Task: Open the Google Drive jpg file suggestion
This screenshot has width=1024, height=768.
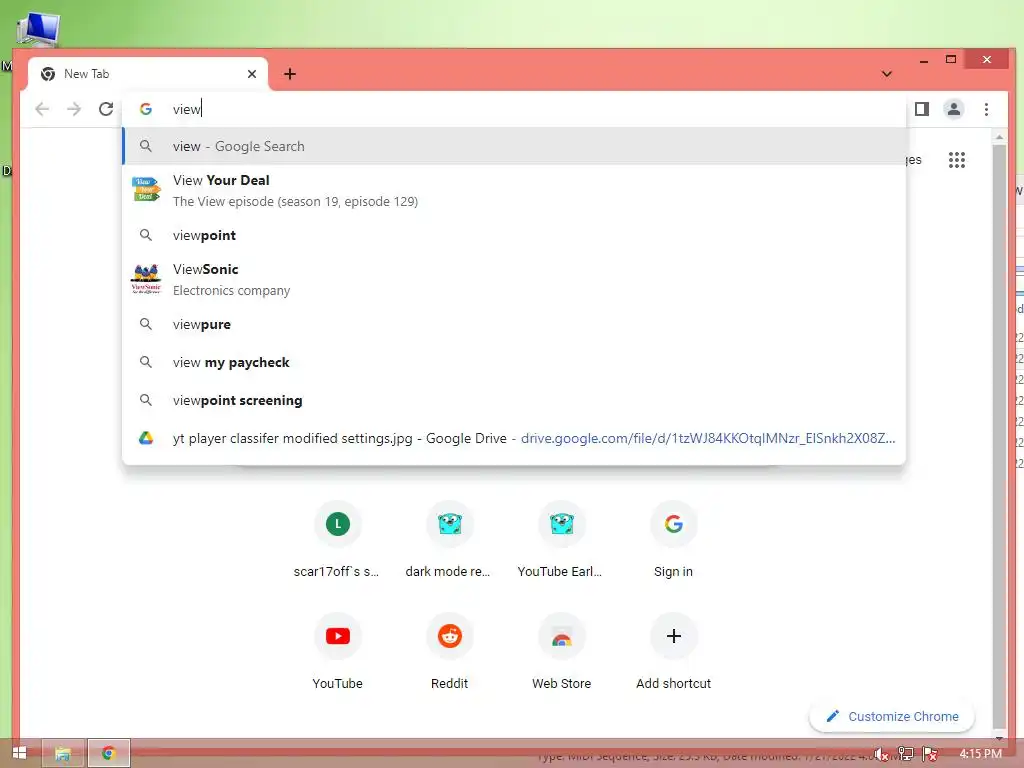Action: click(x=514, y=438)
